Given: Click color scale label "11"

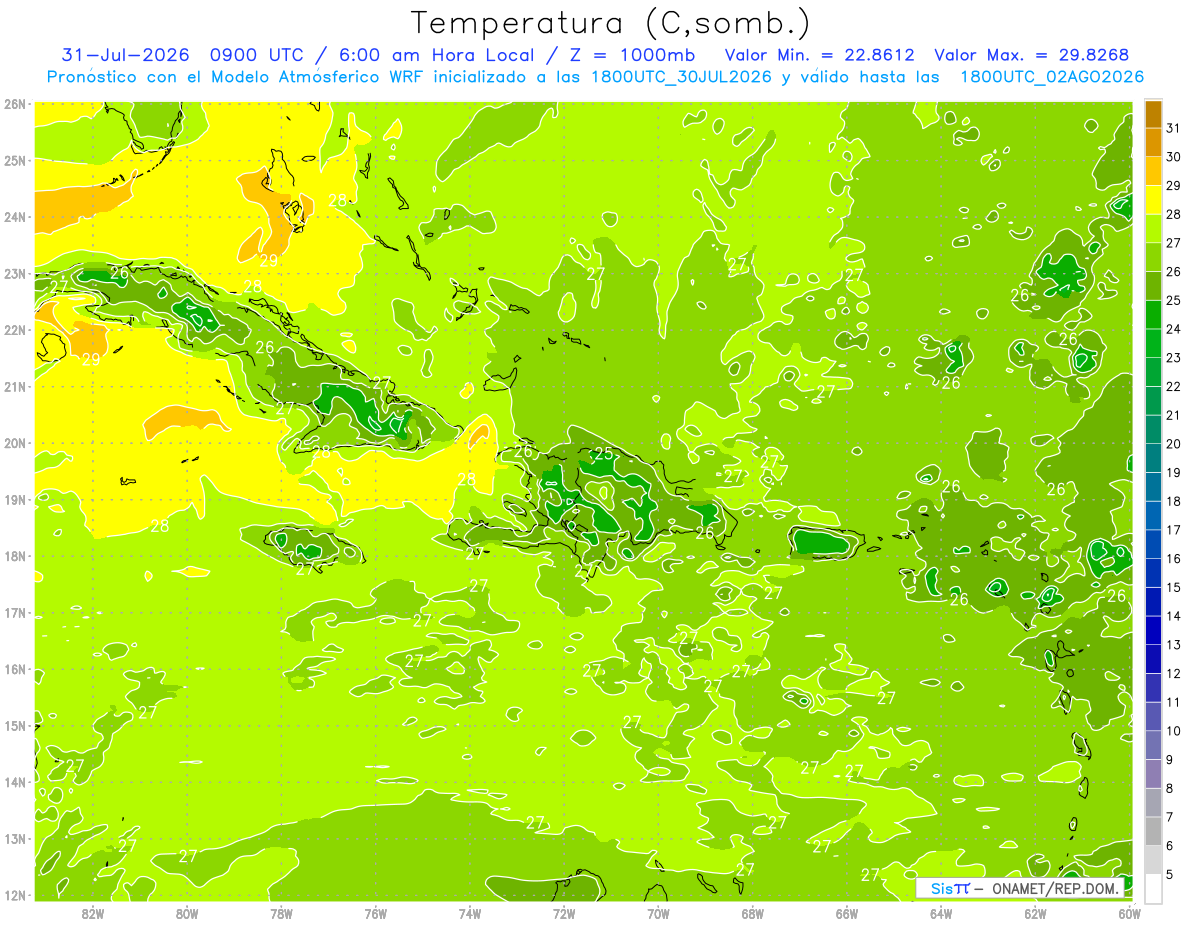Looking at the screenshot, I should click(x=1173, y=702).
